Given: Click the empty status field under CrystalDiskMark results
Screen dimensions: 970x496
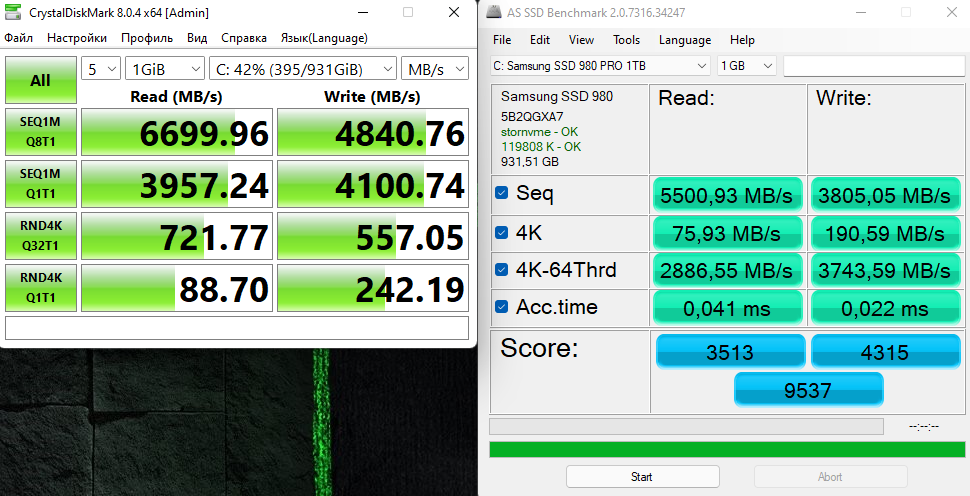Looking at the screenshot, I should (x=237, y=328).
